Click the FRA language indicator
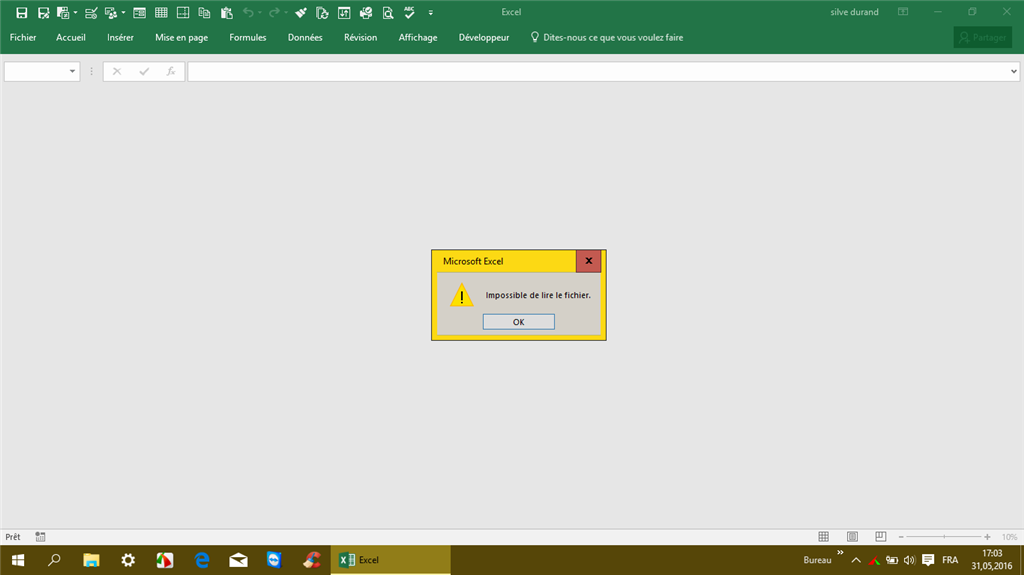This screenshot has height=575, width=1024. [950, 560]
